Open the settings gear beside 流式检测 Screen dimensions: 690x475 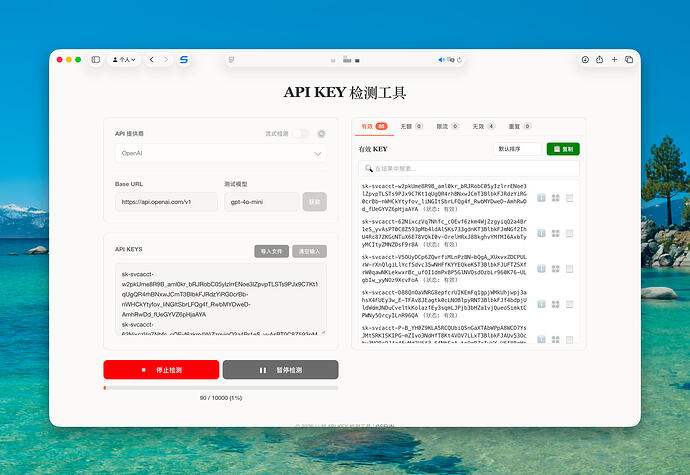321,133
